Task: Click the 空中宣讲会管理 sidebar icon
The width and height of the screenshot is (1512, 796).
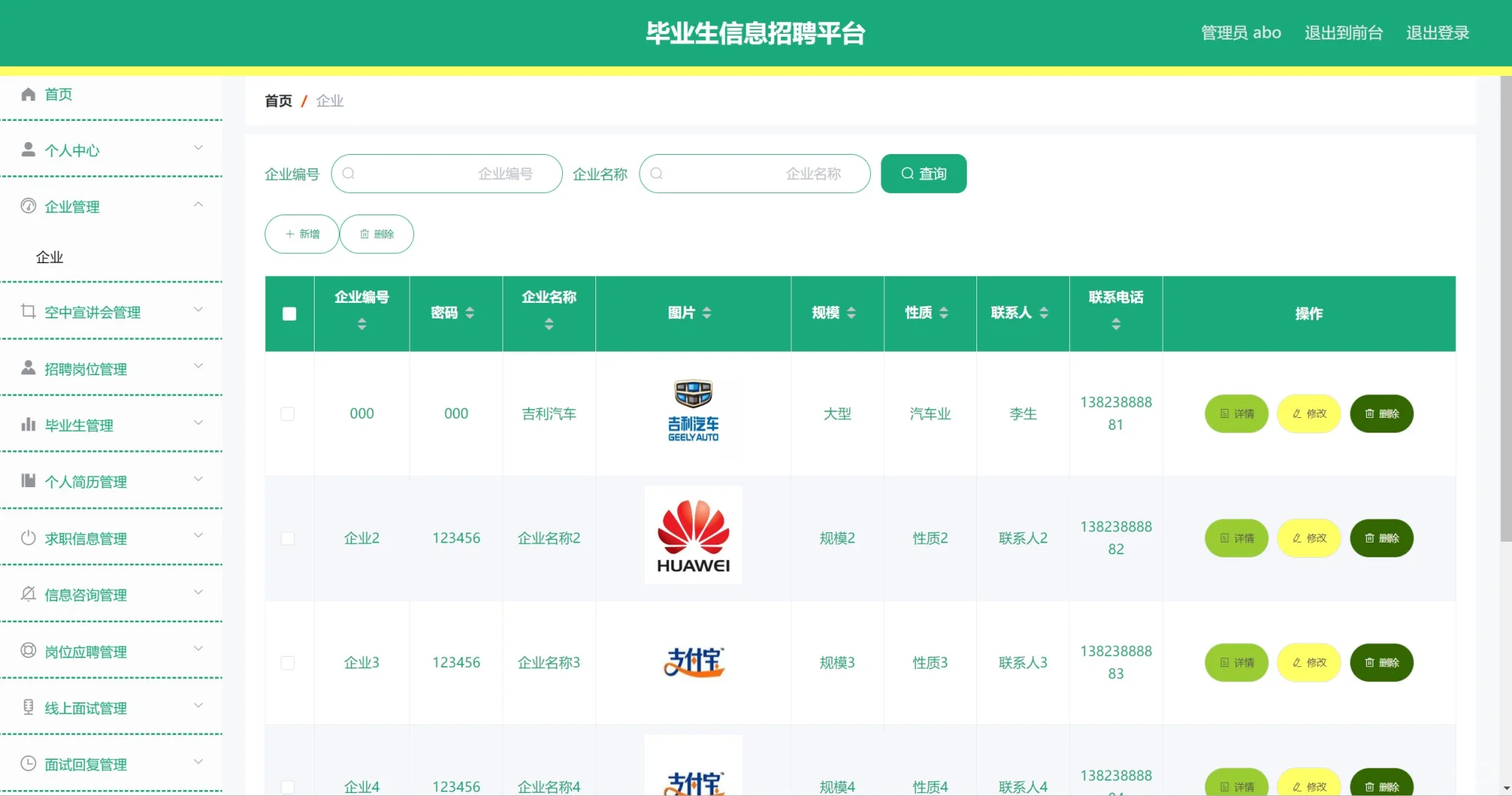Action: (x=27, y=311)
